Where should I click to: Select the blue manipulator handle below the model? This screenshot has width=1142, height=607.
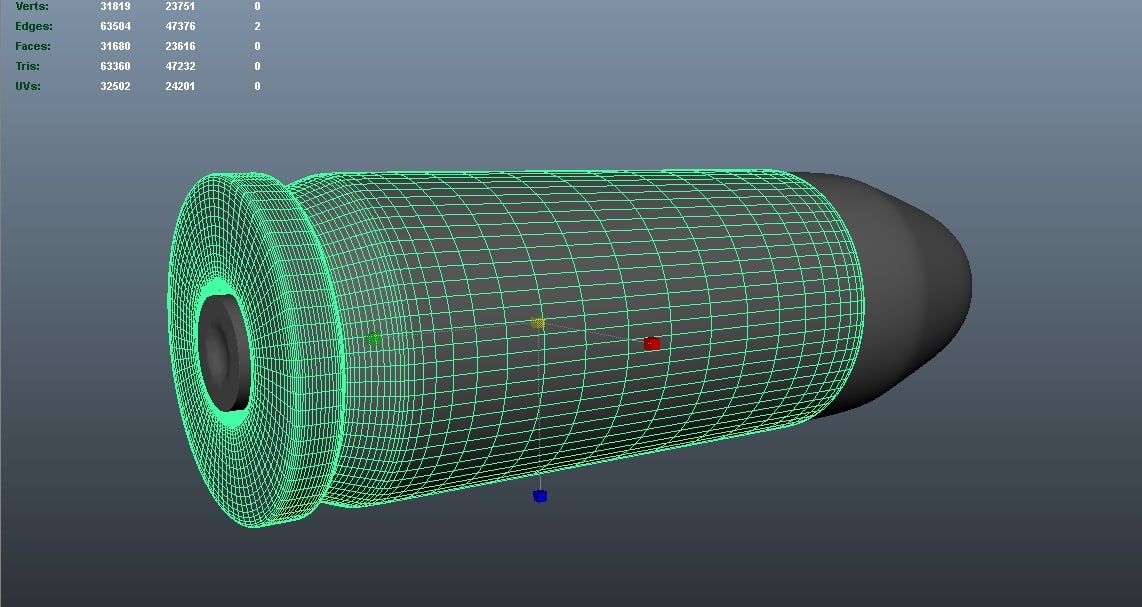(x=538, y=494)
